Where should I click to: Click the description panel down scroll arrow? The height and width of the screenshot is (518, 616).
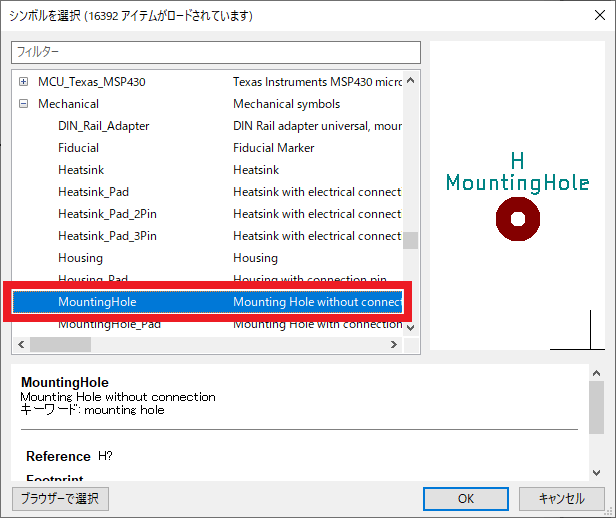coord(596,468)
